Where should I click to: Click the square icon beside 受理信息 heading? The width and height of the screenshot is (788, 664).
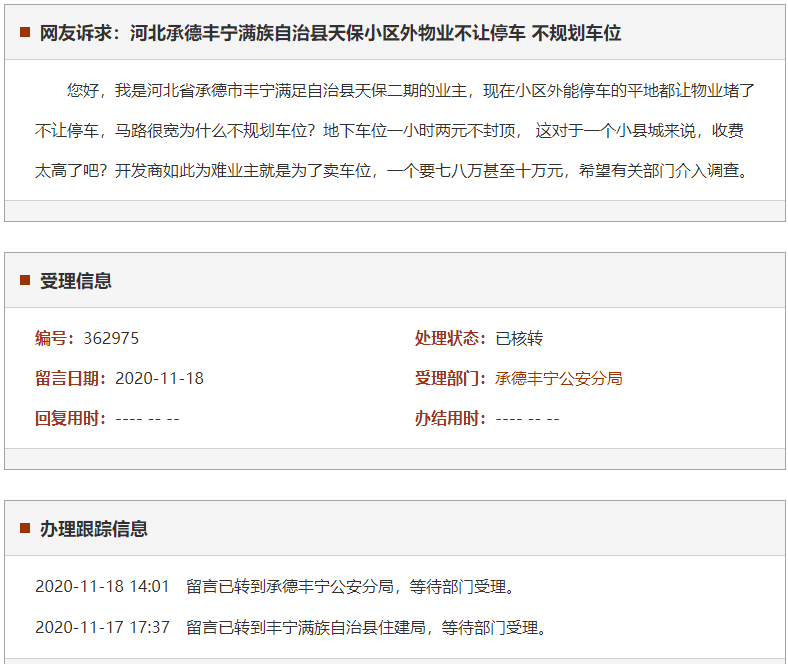pos(25,281)
